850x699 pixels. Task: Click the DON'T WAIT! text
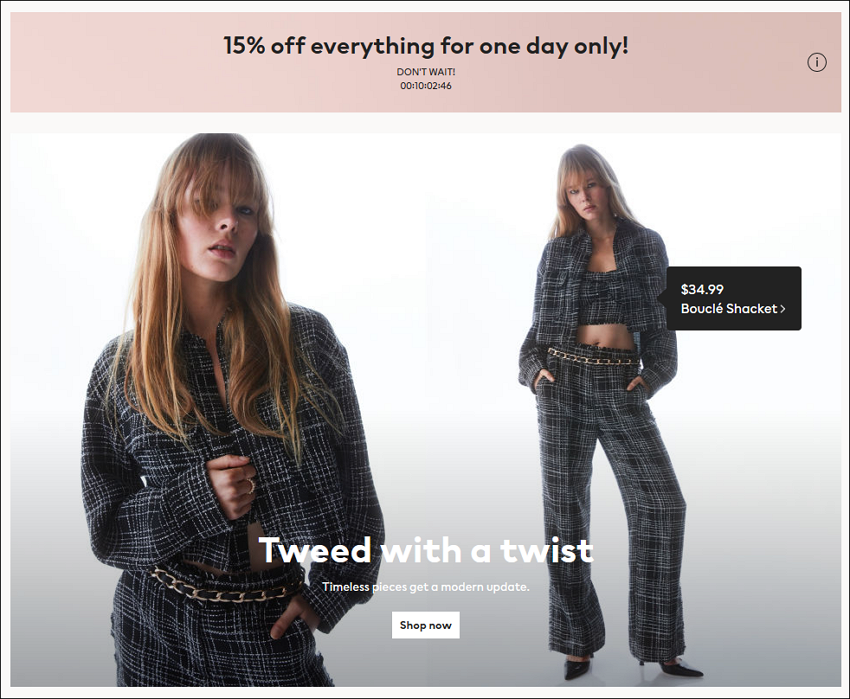(x=426, y=72)
